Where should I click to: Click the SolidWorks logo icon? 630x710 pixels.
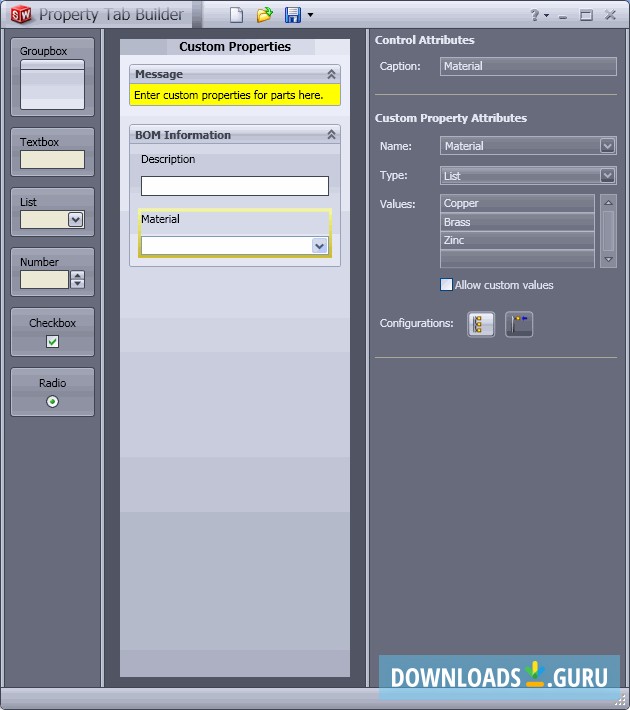pyautogui.click(x=21, y=15)
